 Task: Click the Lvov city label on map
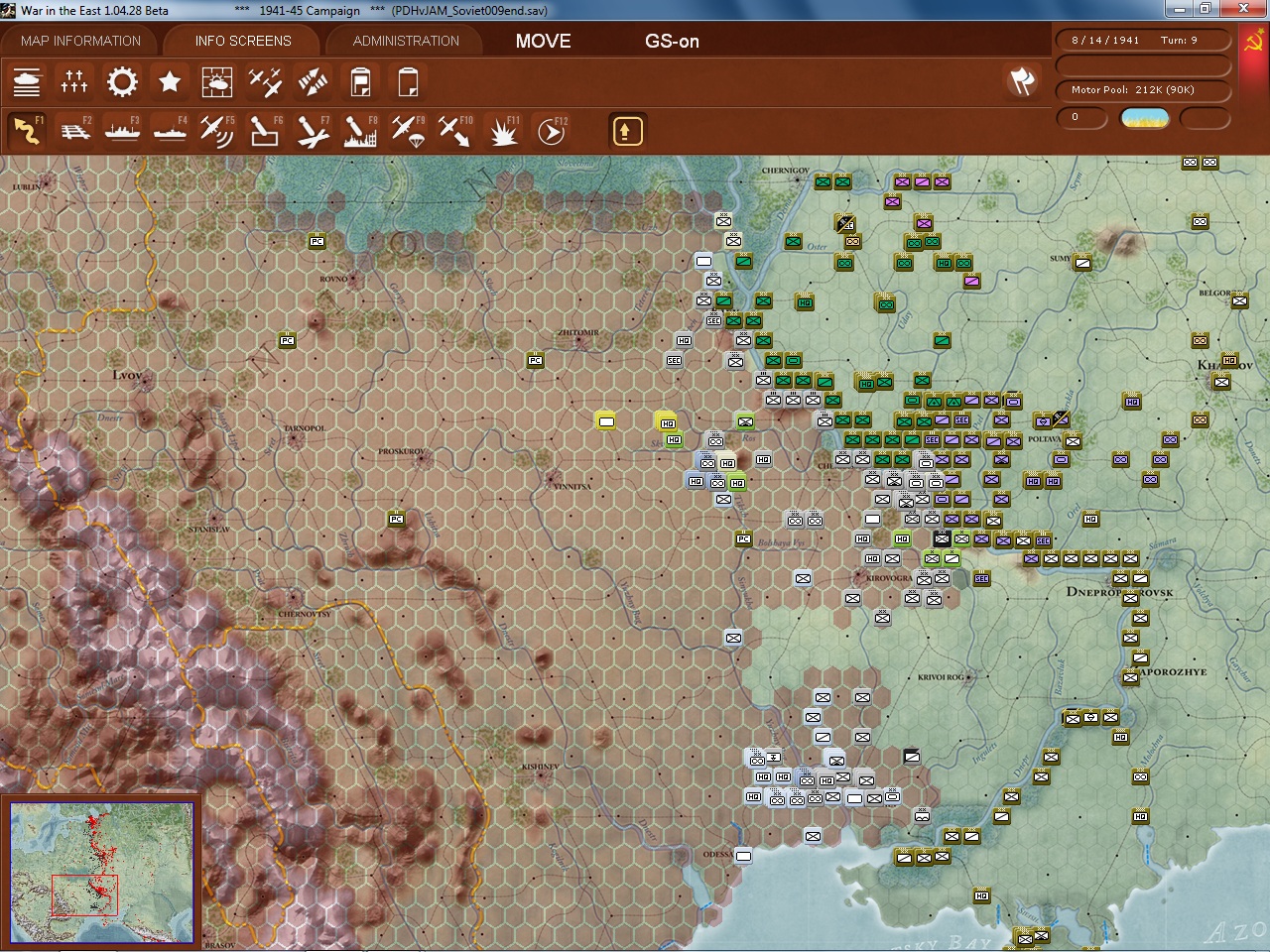[127, 375]
